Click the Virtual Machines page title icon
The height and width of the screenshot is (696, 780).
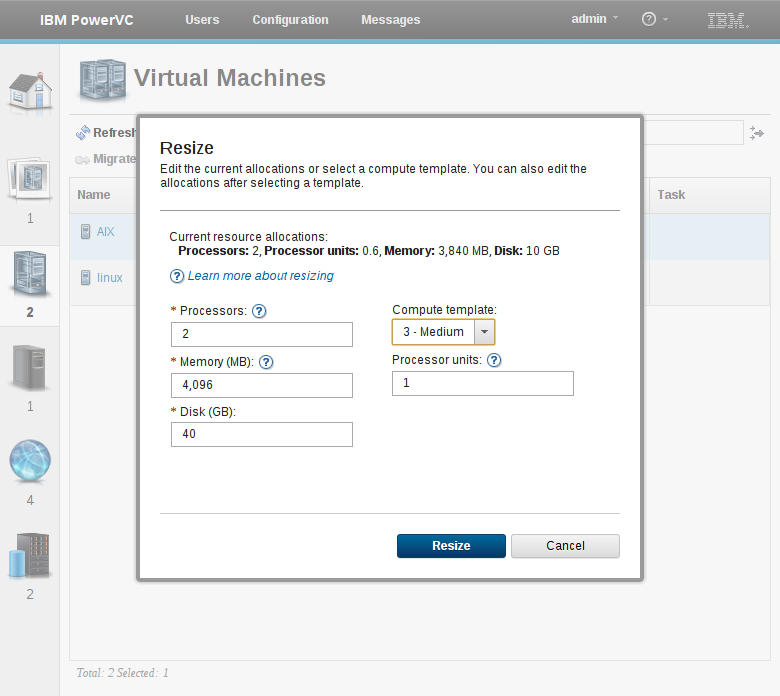tap(102, 80)
